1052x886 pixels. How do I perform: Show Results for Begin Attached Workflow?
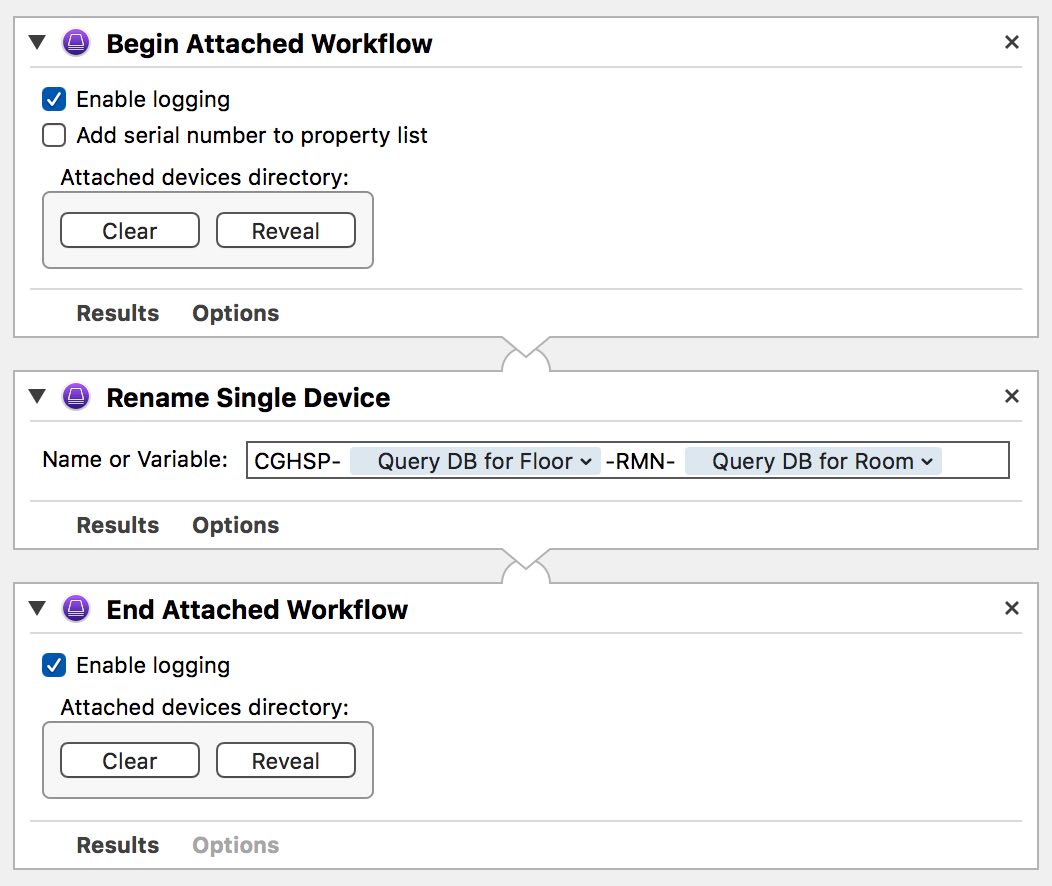click(x=118, y=314)
